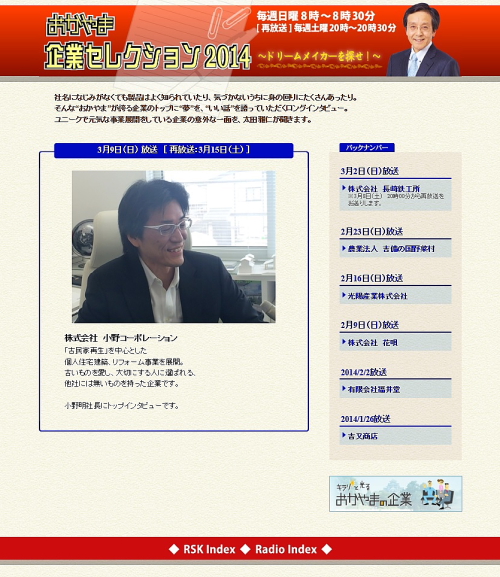Open the 吉又商店 back number link
Viewport: 500px width, 577px height.
(363, 436)
